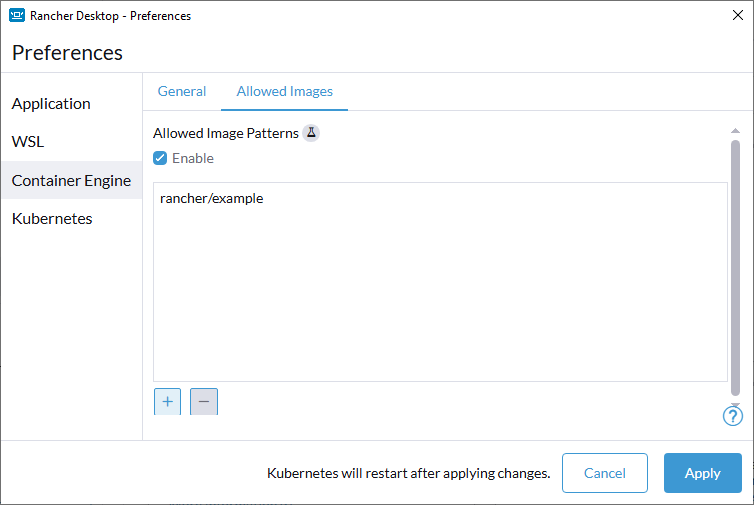
Task: Open the Application preferences section
Action: pos(51,104)
